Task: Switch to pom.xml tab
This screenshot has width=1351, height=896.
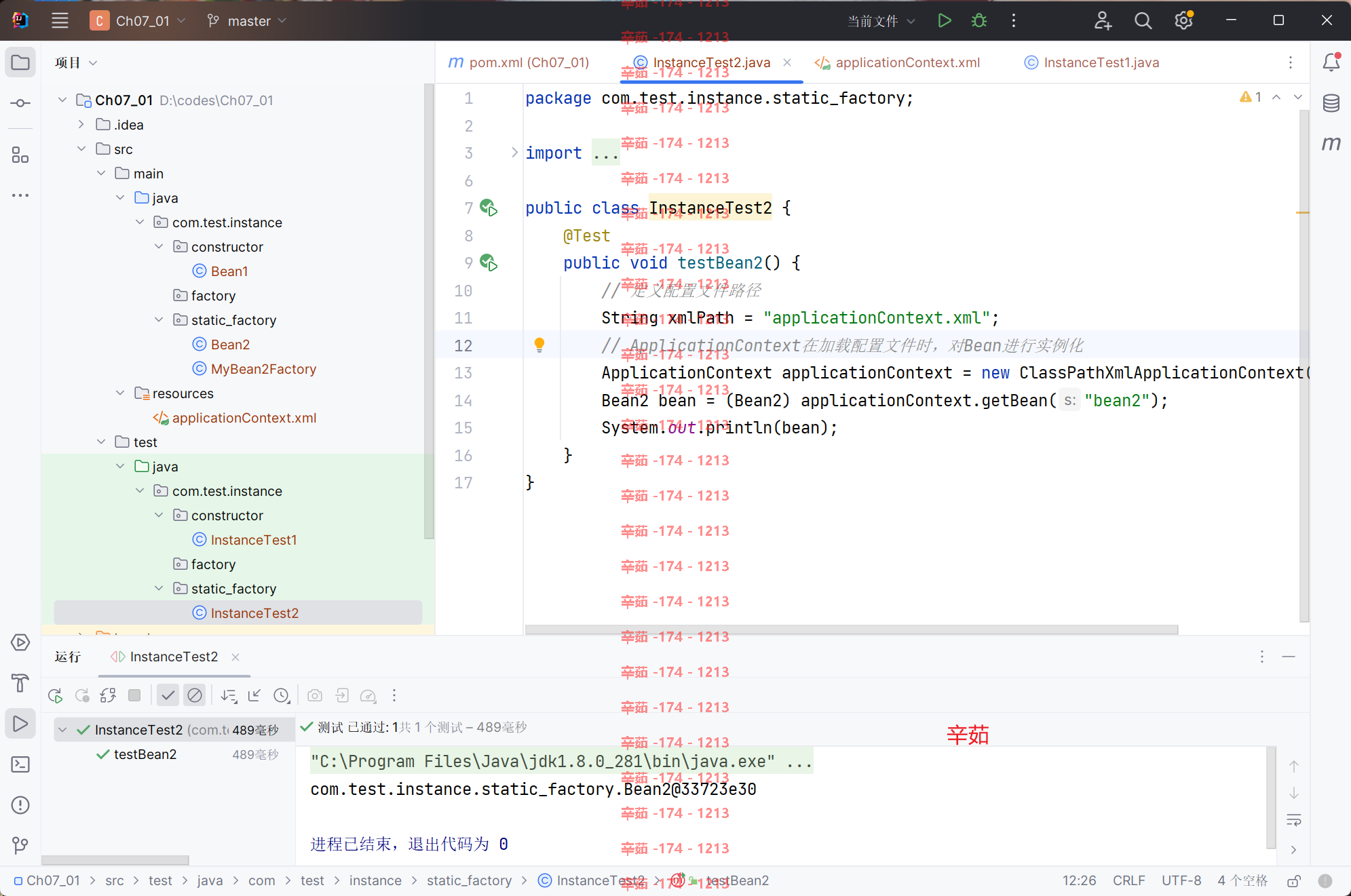Action: [x=519, y=62]
